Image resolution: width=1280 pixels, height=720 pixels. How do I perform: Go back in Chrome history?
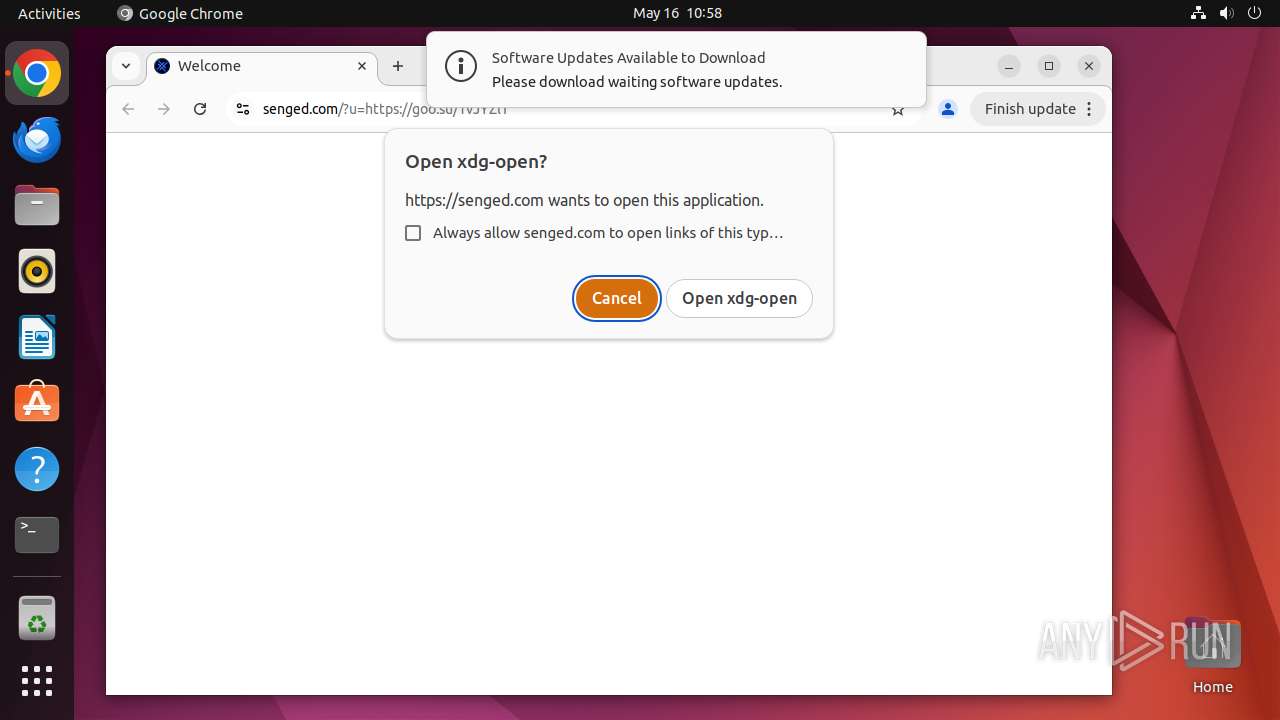coord(128,109)
